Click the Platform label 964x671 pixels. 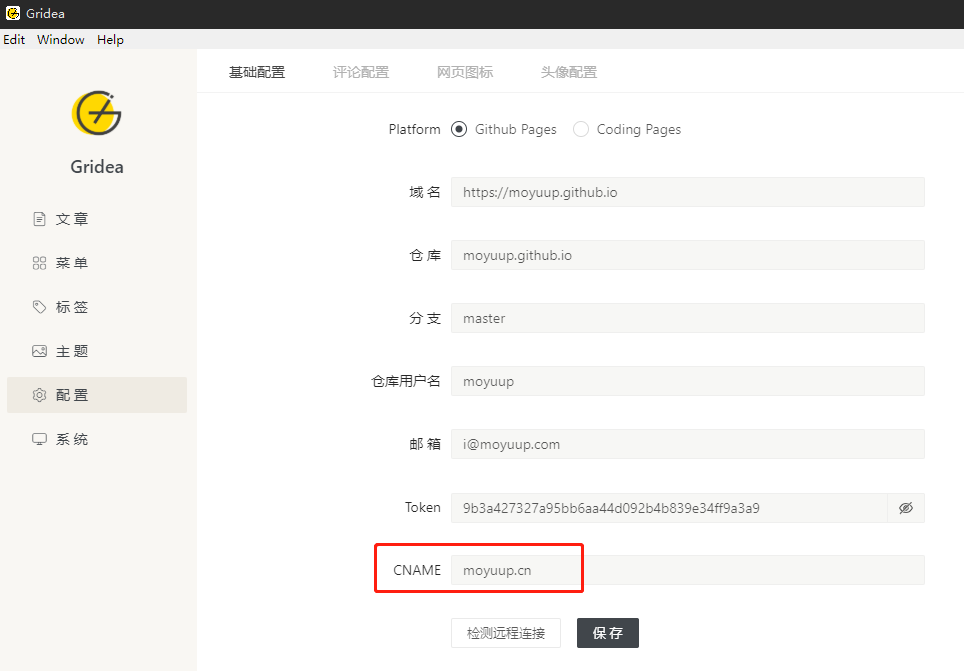coord(414,129)
